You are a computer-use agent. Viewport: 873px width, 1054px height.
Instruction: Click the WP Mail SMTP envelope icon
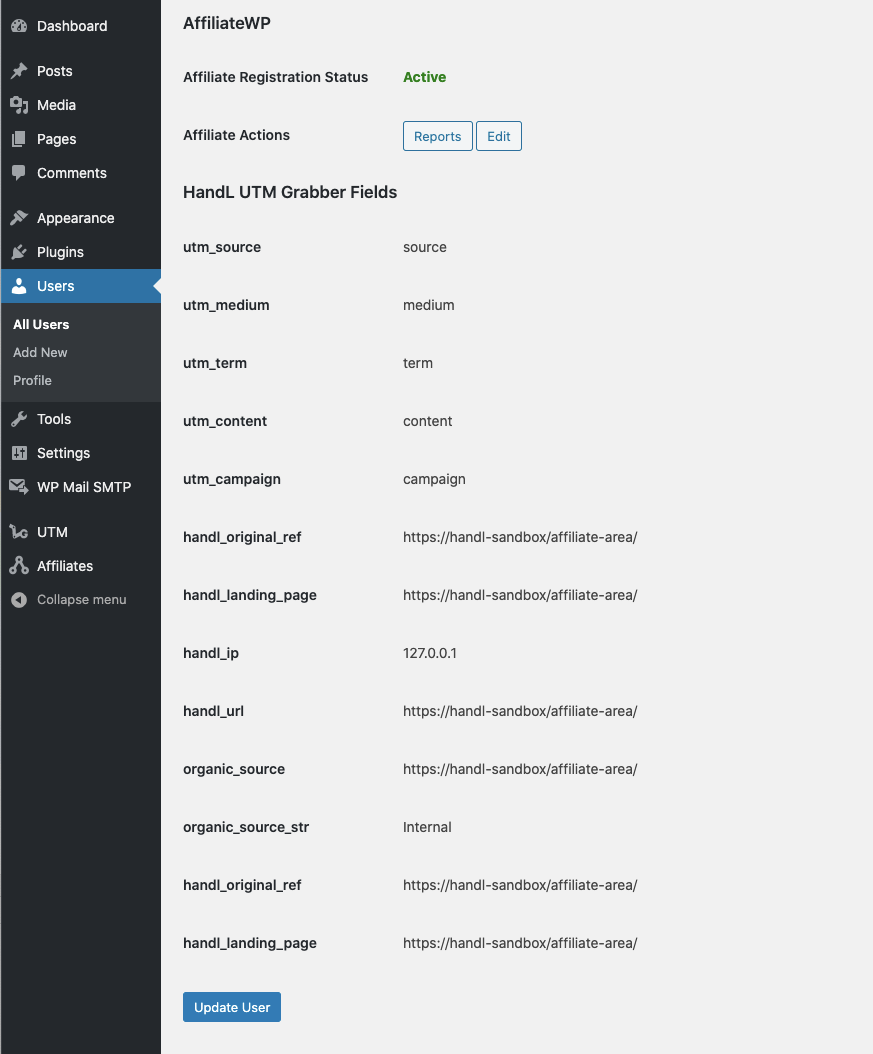pyautogui.click(x=19, y=487)
